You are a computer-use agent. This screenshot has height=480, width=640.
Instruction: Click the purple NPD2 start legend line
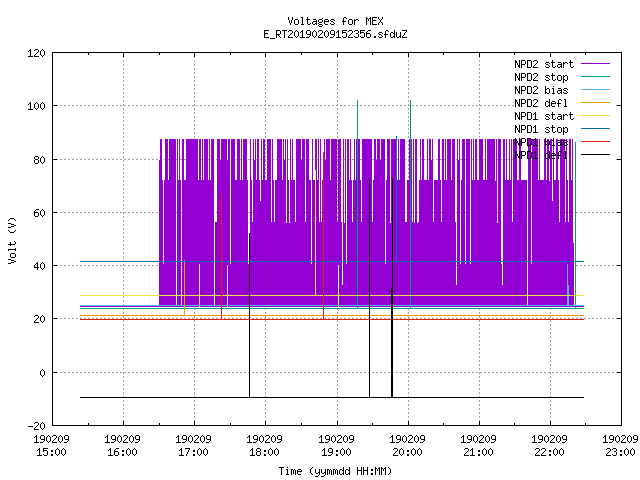click(x=595, y=64)
